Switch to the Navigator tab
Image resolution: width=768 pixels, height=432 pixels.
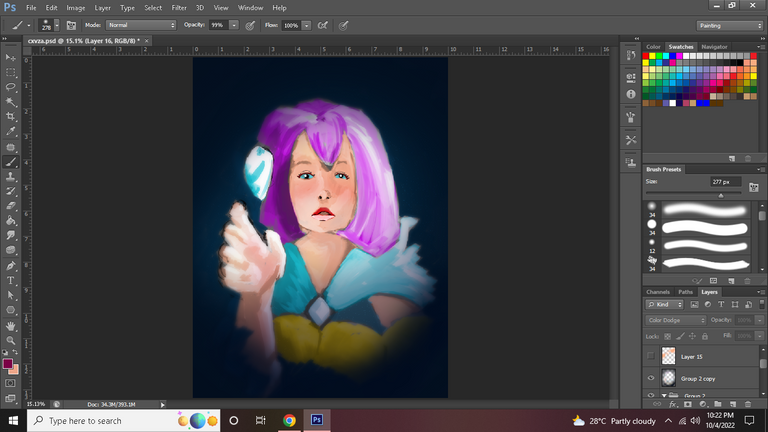coord(714,47)
